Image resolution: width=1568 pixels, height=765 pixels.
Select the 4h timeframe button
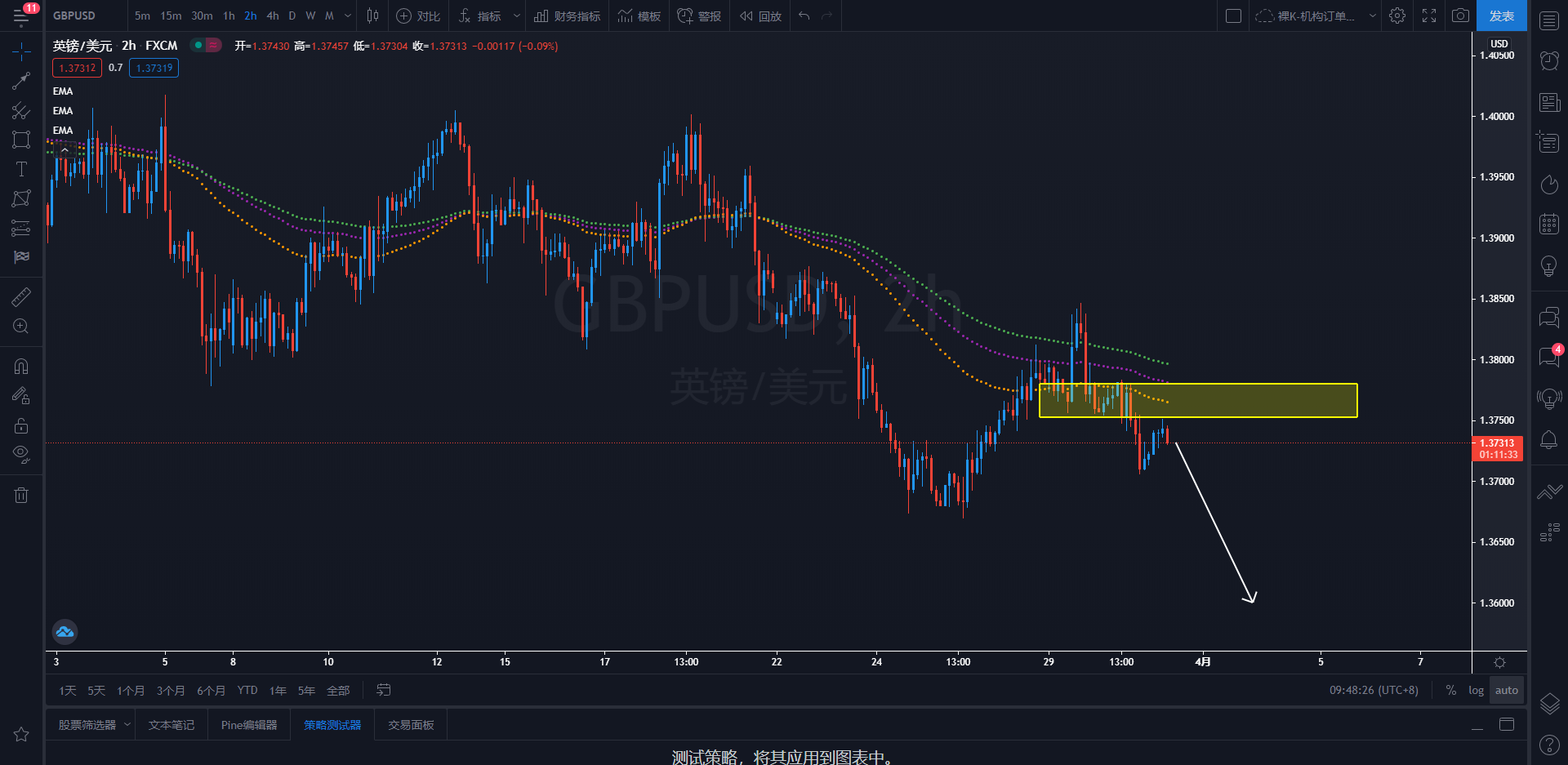(273, 16)
